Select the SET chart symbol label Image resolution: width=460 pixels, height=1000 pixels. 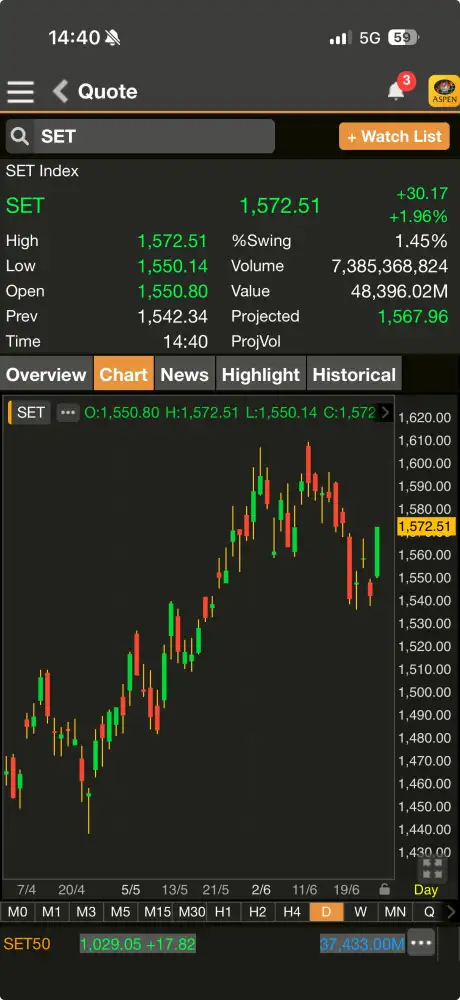coord(30,413)
